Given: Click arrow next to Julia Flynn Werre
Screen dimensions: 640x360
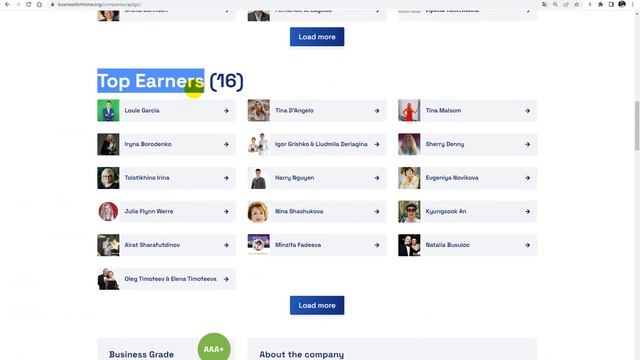Looking at the screenshot, I should pyautogui.click(x=226, y=211).
